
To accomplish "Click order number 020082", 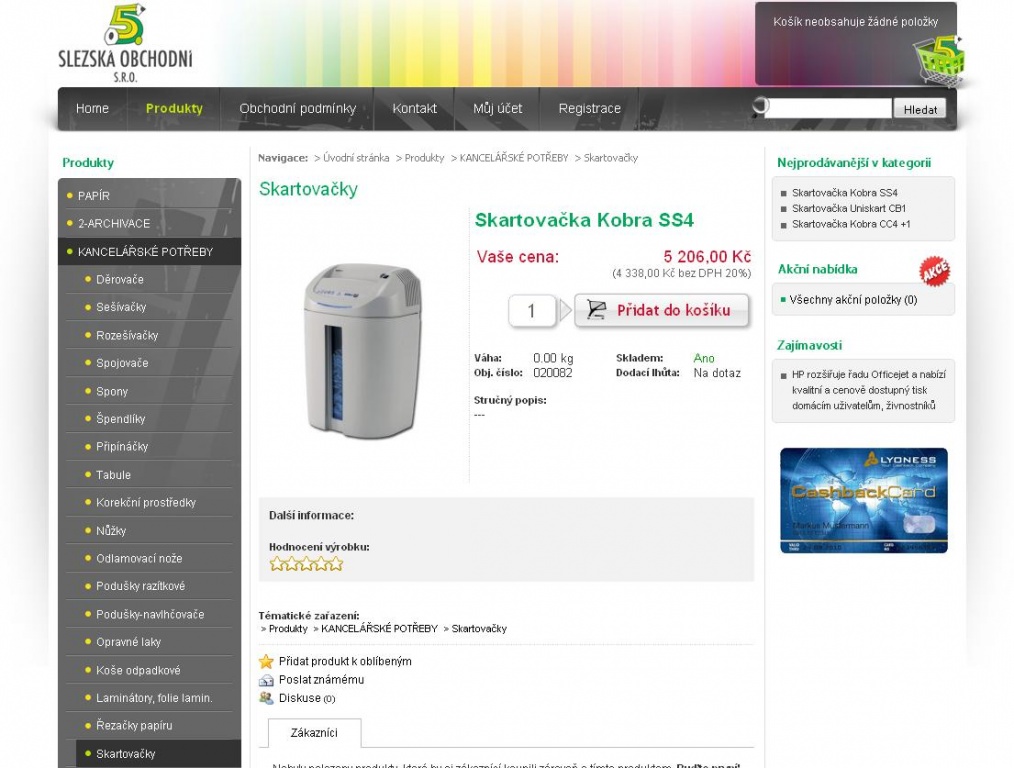I will point(553,373).
